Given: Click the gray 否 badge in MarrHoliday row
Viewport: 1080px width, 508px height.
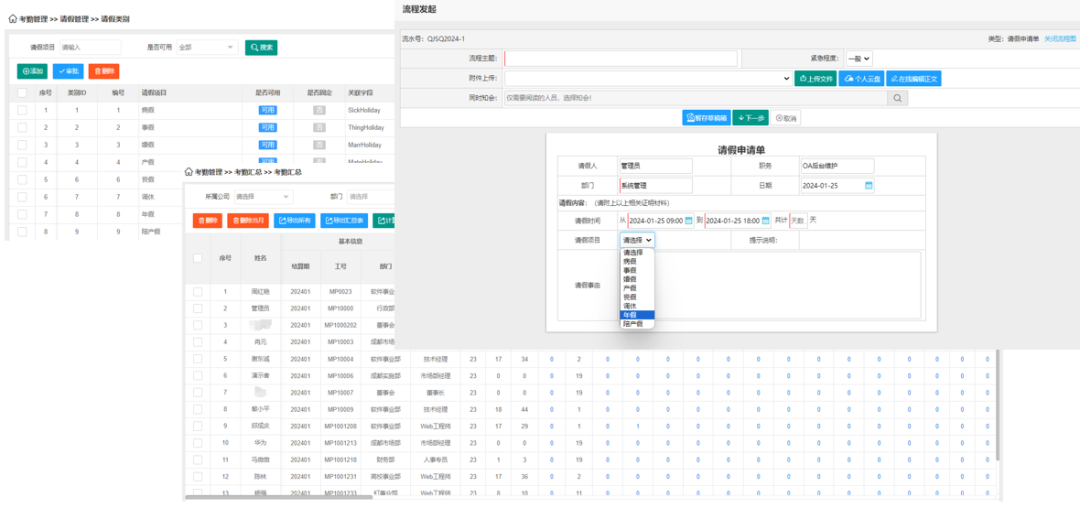Looking at the screenshot, I should click(319, 145).
